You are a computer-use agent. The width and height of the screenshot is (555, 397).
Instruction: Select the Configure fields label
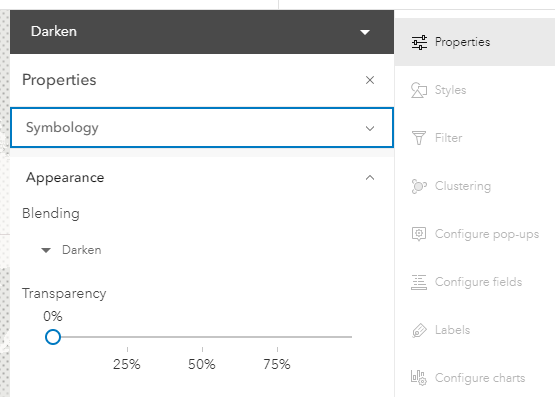click(x=479, y=282)
